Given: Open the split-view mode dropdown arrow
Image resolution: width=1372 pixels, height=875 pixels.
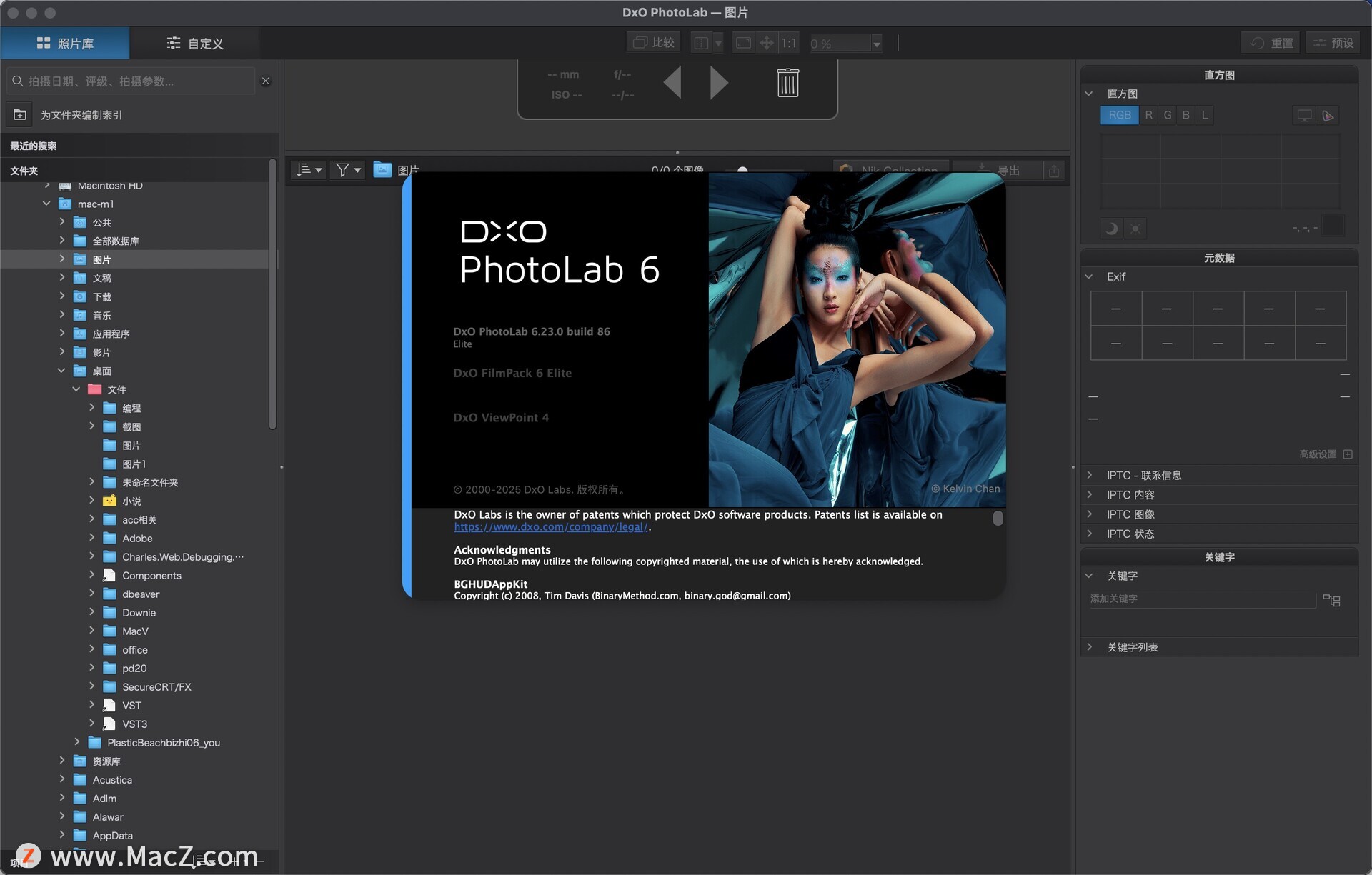Looking at the screenshot, I should click(718, 43).
